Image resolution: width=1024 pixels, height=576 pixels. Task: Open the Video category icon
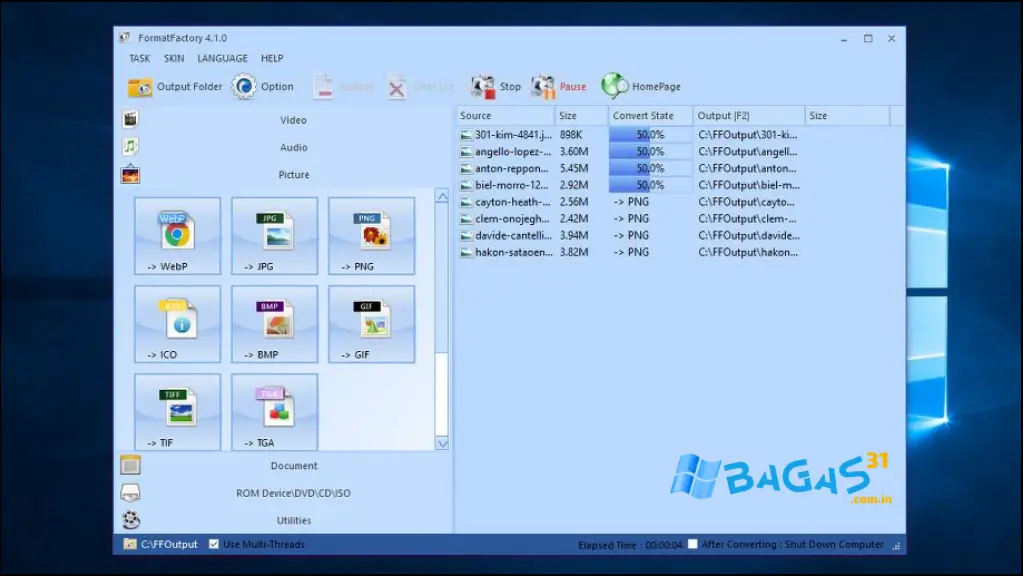(128, 119)
